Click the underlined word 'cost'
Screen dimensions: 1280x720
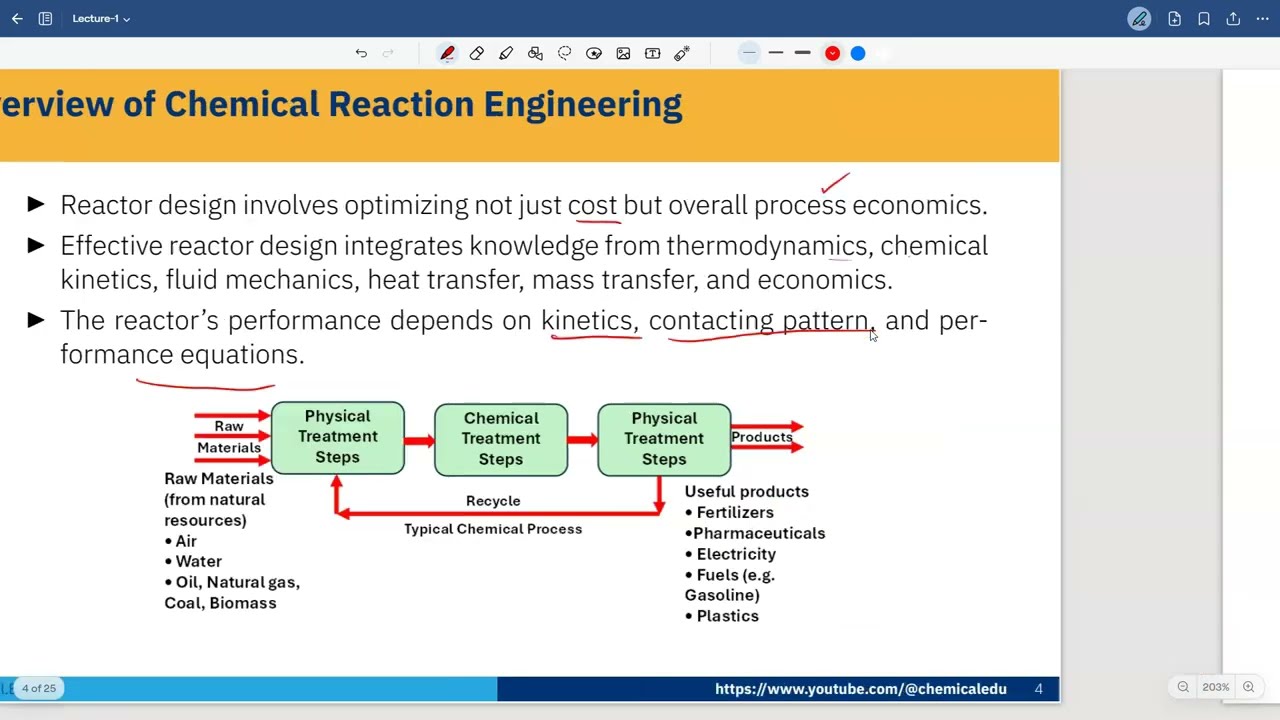click(592, 205)
